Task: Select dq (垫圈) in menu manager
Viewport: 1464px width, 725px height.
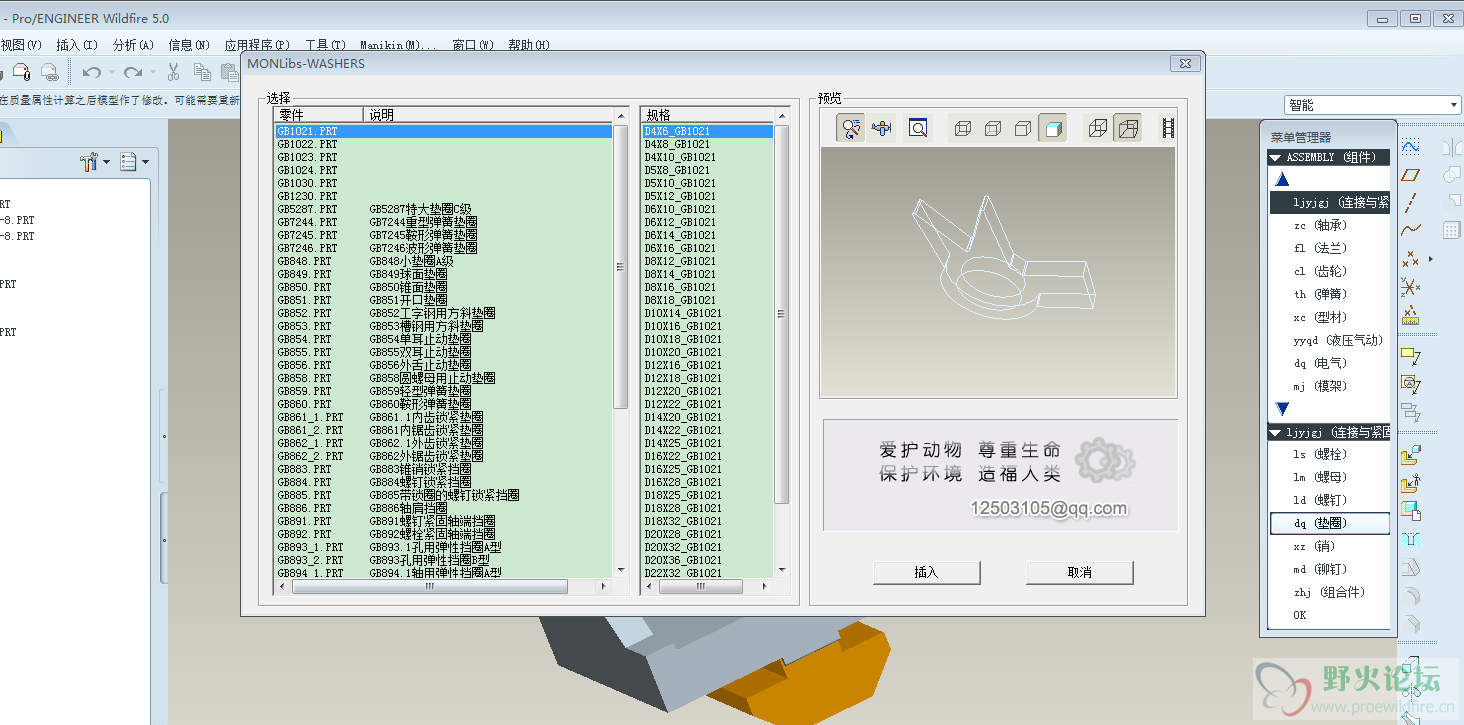Action: (1330, 523)
